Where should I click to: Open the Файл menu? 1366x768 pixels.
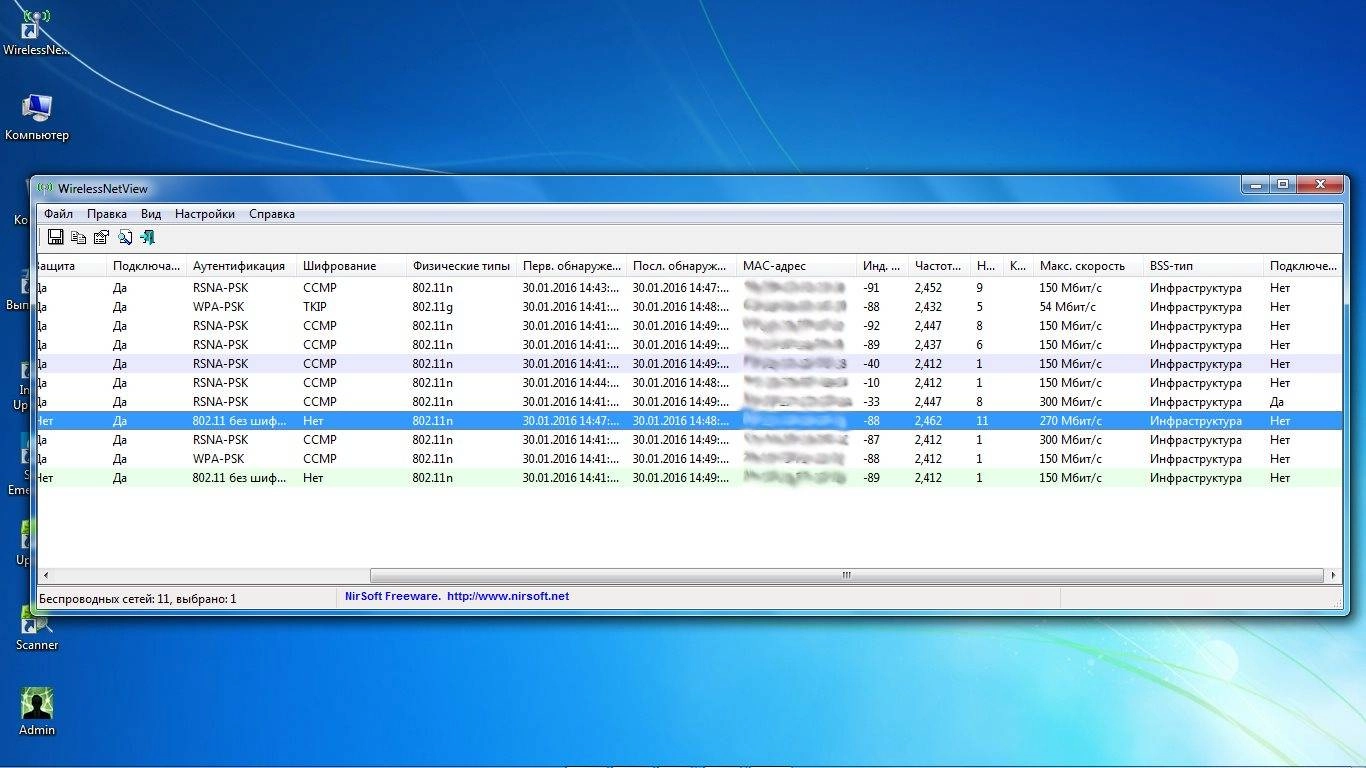[58, 214]
